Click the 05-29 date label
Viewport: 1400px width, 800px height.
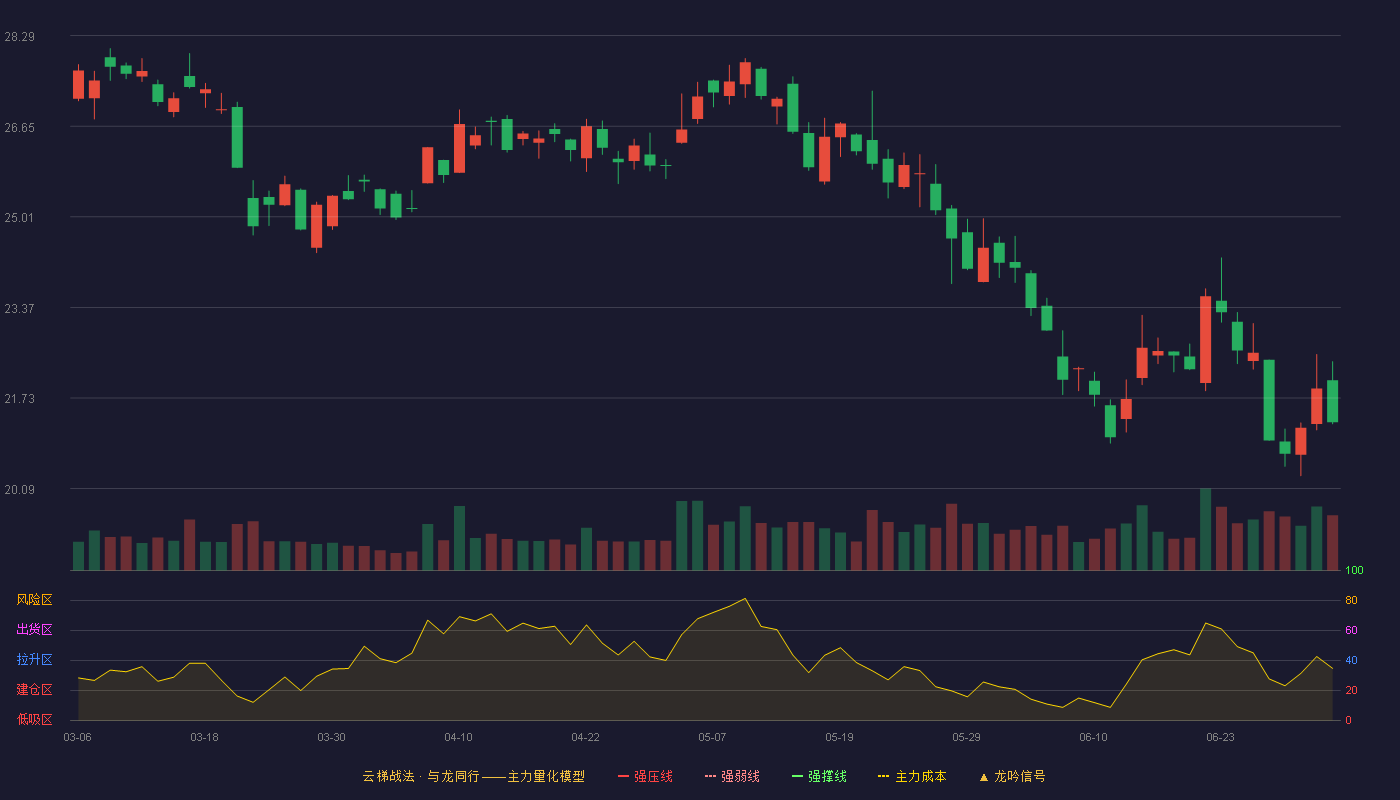point(967,737)
